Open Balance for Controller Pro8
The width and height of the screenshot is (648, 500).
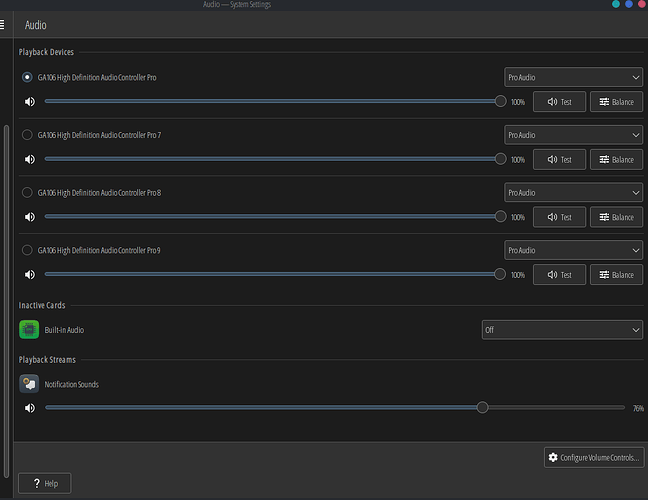point(616,217)
